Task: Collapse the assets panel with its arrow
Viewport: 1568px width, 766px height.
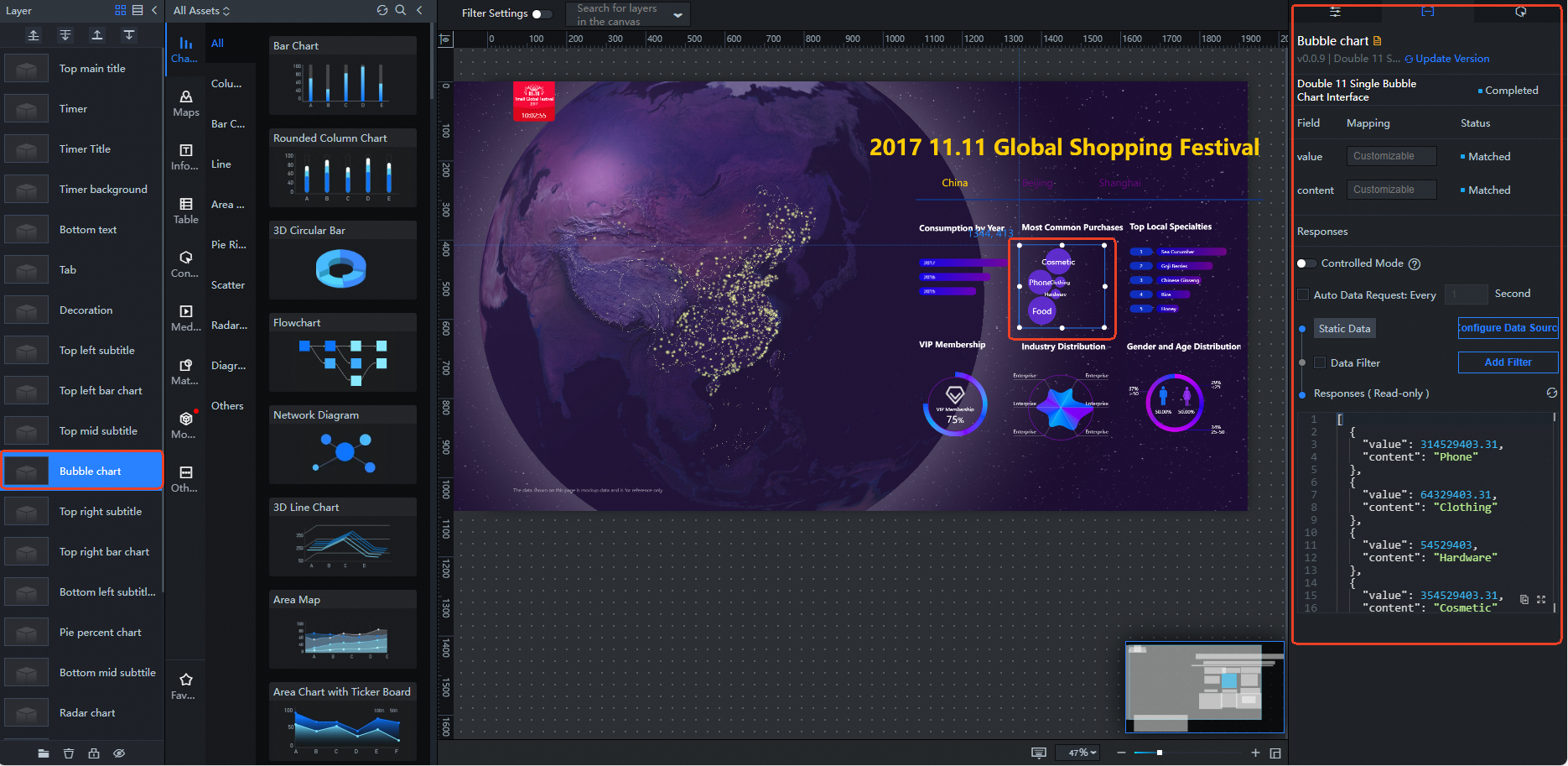Action: [419, 10]
